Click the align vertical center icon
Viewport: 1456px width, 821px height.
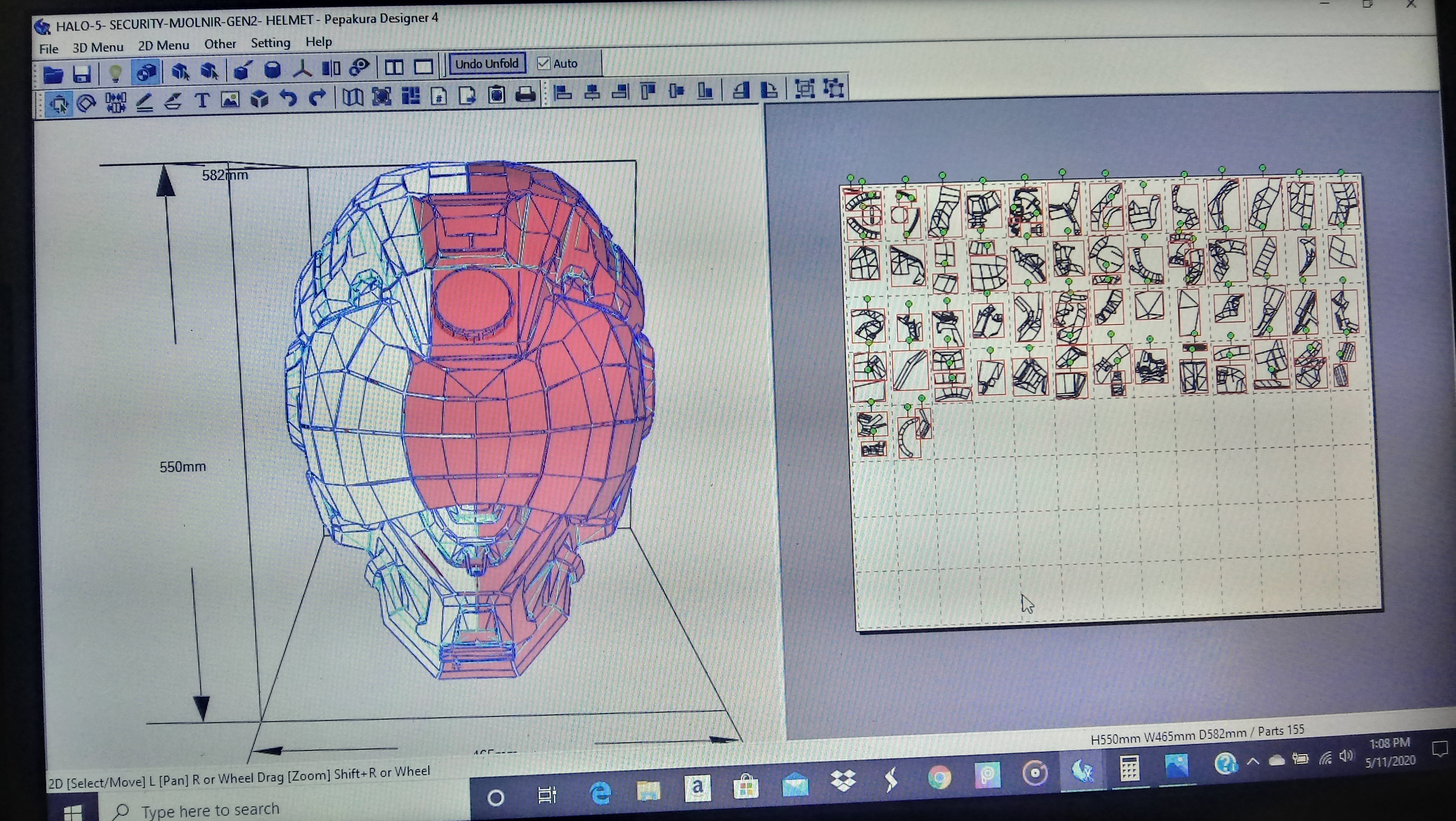677,91
